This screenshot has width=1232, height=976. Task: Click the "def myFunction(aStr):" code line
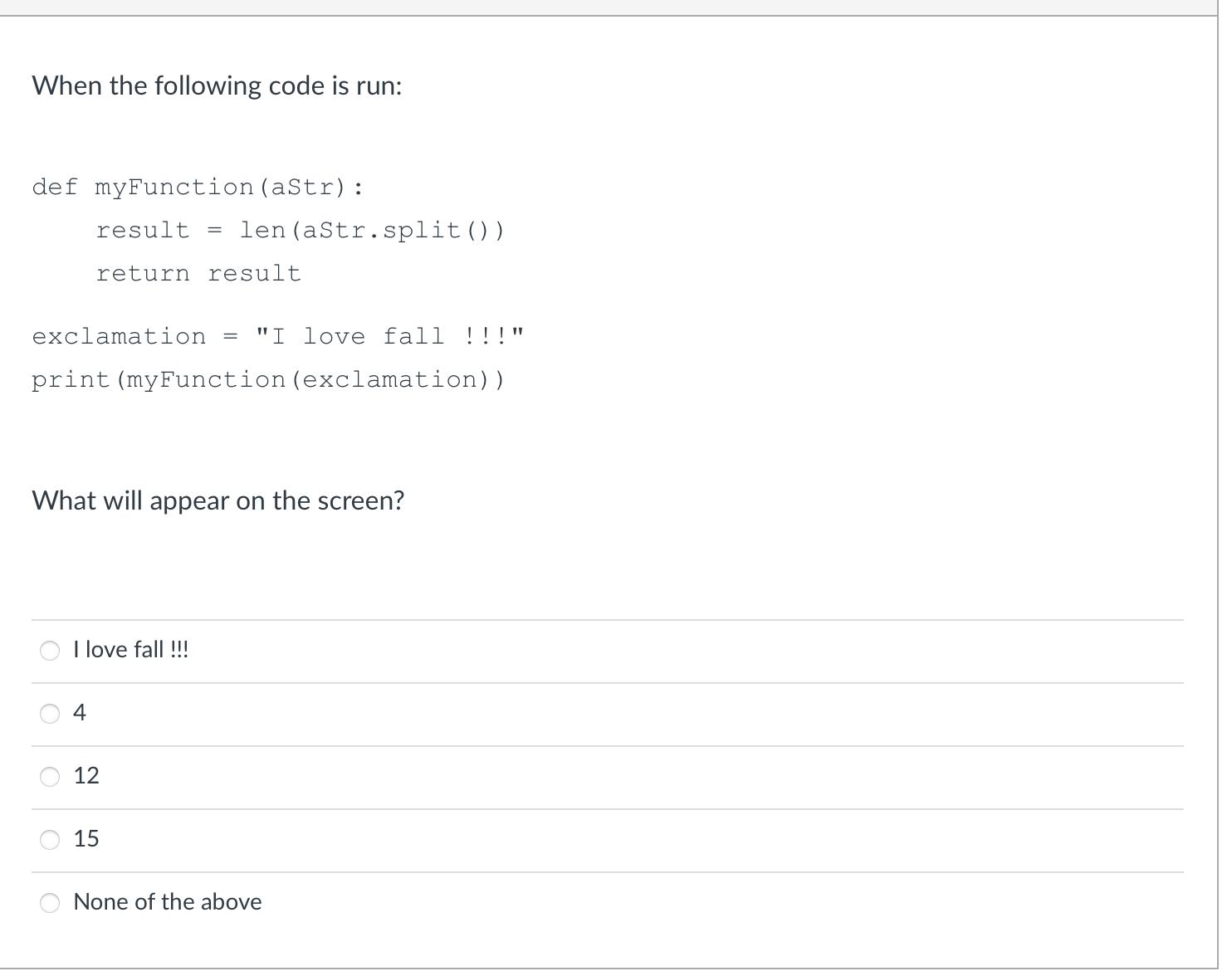click(198, 188)
